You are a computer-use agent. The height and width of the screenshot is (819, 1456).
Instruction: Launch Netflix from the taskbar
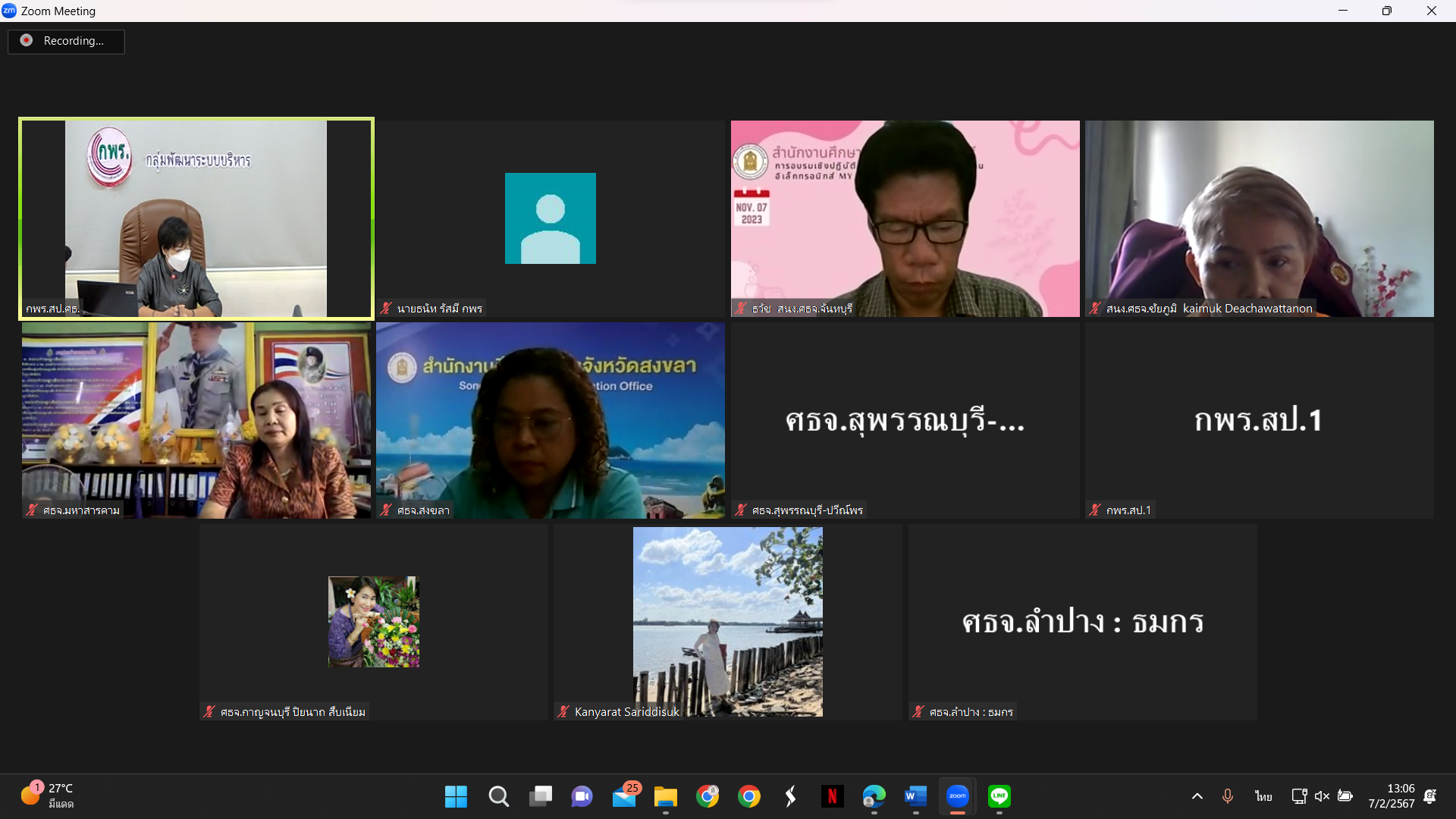point(832,796)
